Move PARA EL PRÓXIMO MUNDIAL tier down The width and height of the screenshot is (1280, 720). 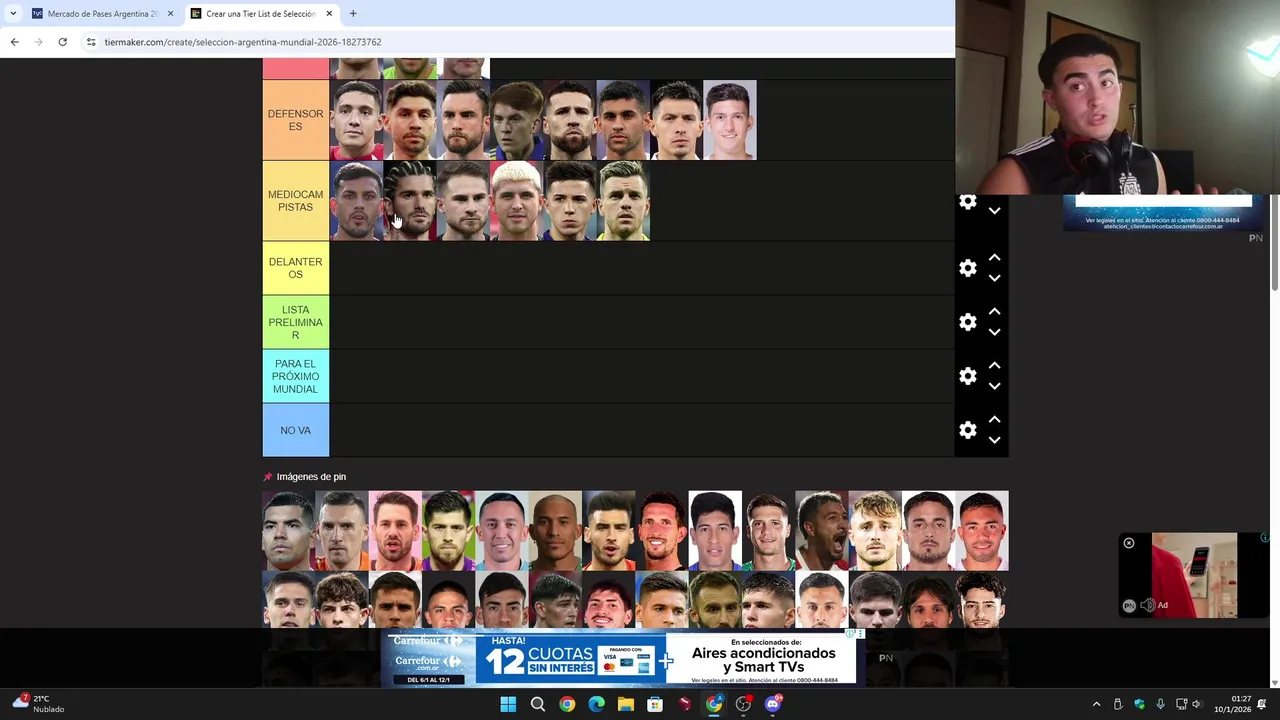994,386
